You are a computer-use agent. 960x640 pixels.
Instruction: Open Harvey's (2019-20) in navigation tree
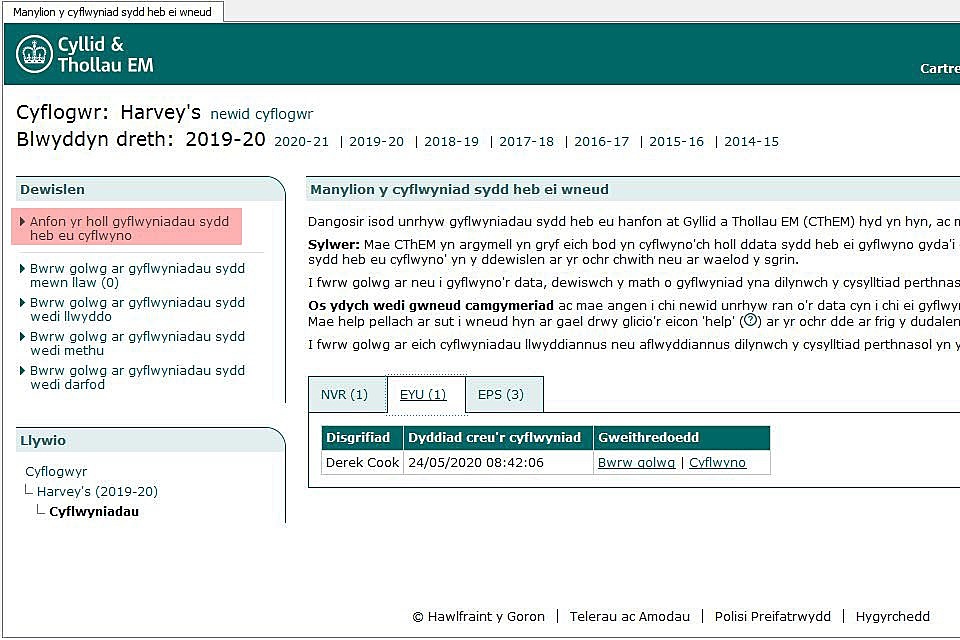pyautogui.click(x=97, y=491)
